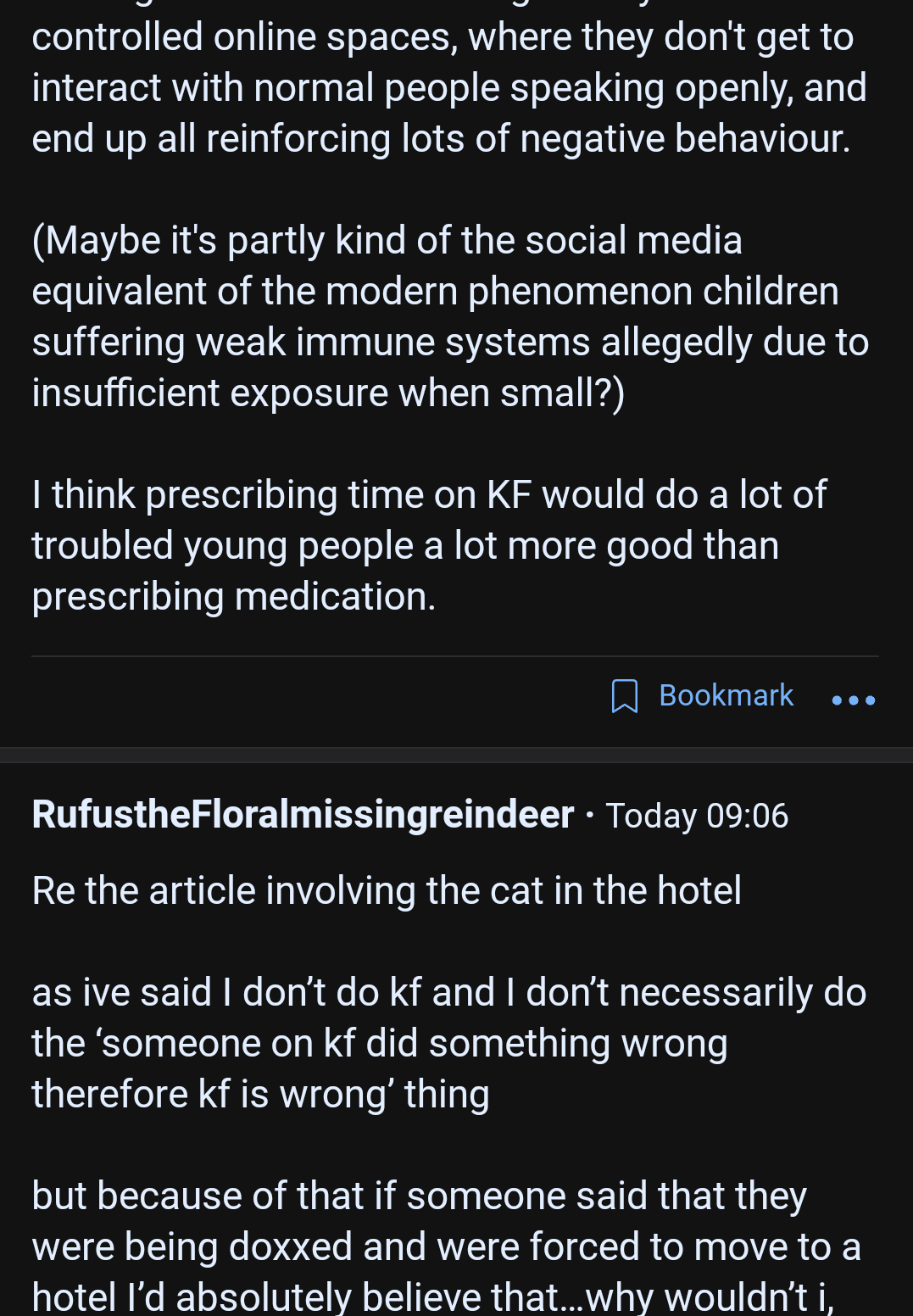This screenshot has width=913, height=1316.
Task: Tap the text "insufficient exposure when small?)"
Action: (x=328, y=393)
